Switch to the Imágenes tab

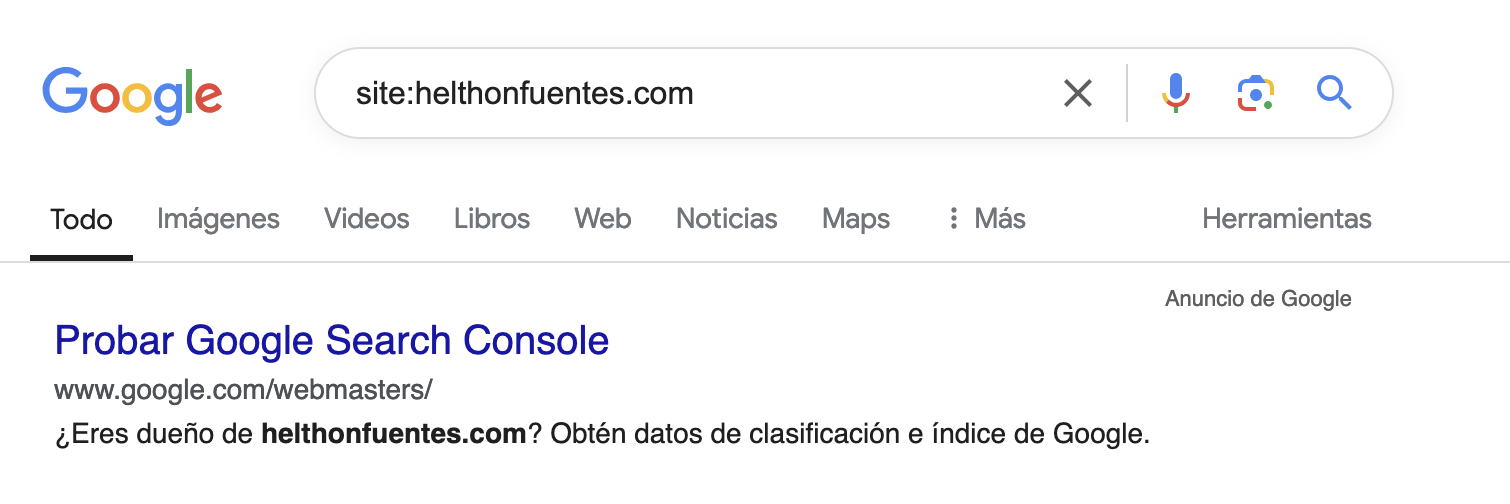click(x=218, y=219)
